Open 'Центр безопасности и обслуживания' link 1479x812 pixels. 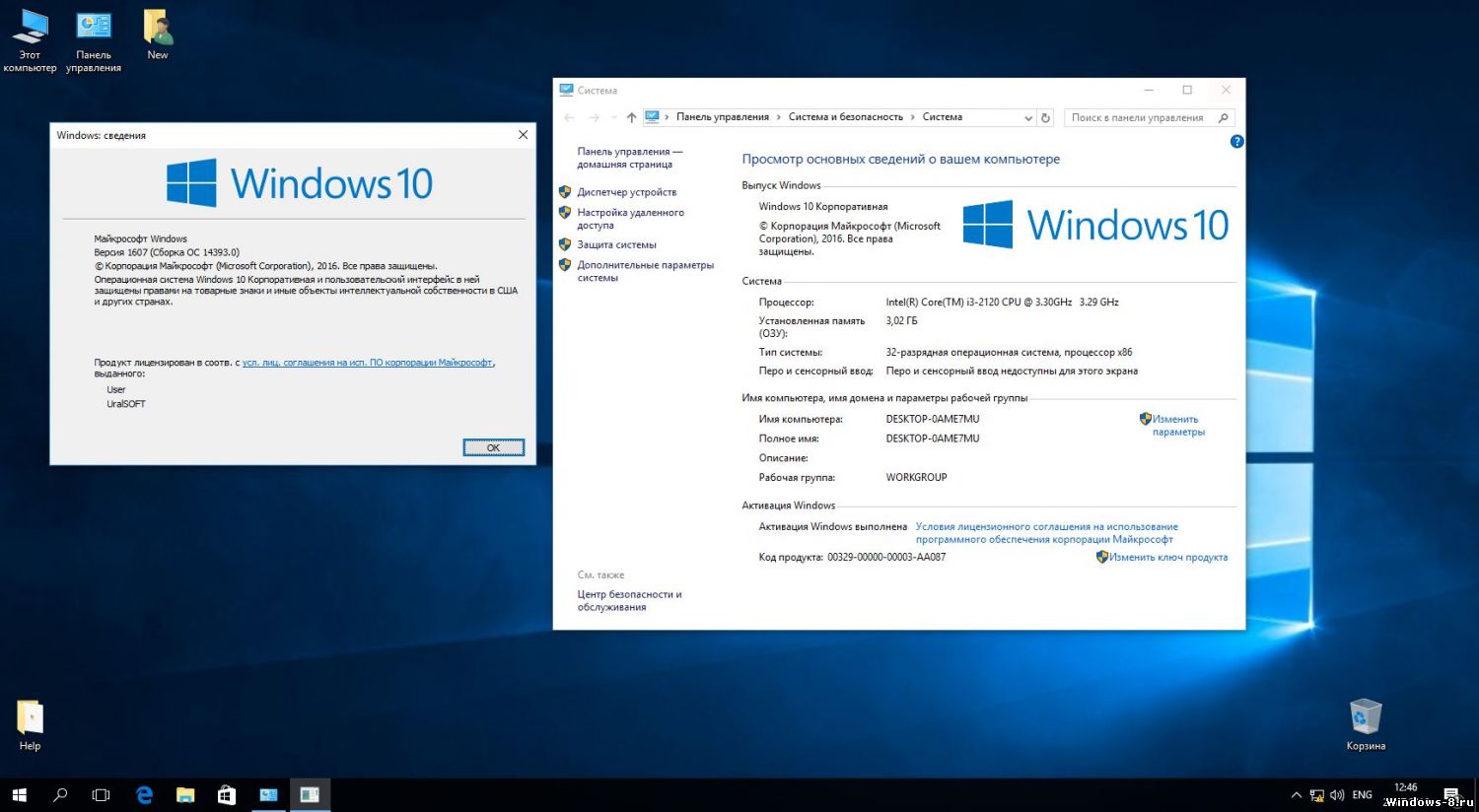pyautogui.click(x=629, y=601)
